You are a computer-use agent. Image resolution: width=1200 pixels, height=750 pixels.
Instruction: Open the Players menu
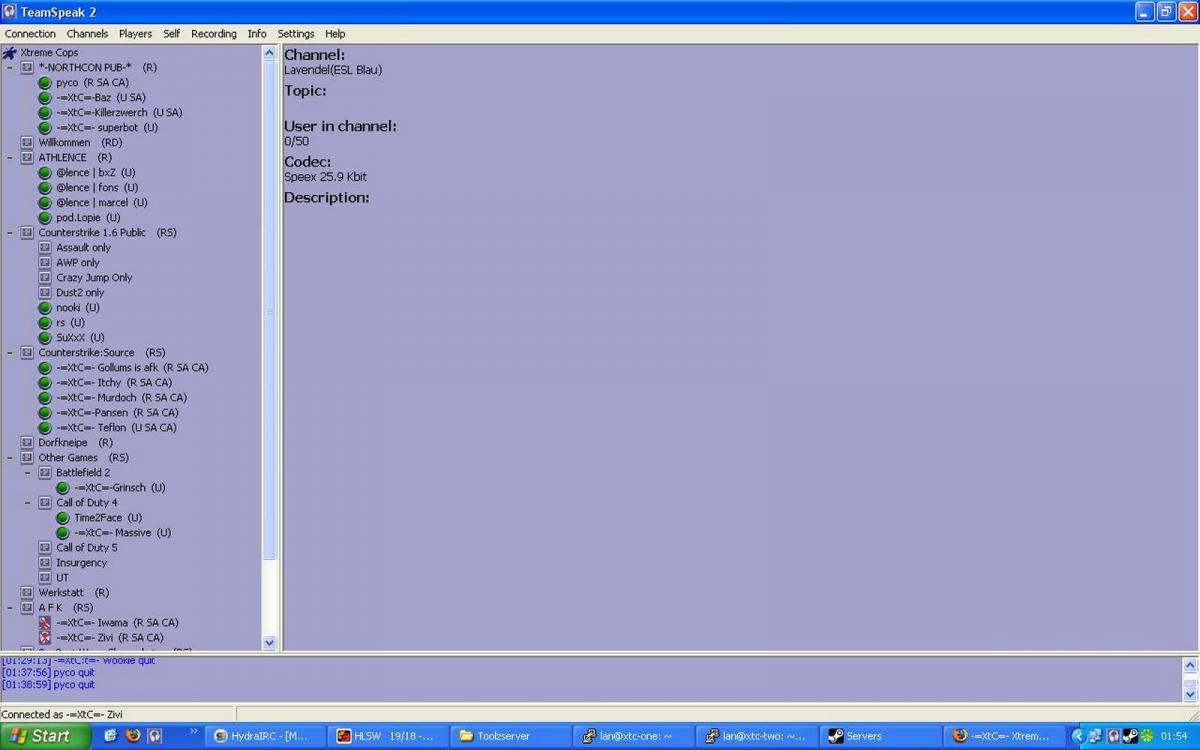pos(135,34)
